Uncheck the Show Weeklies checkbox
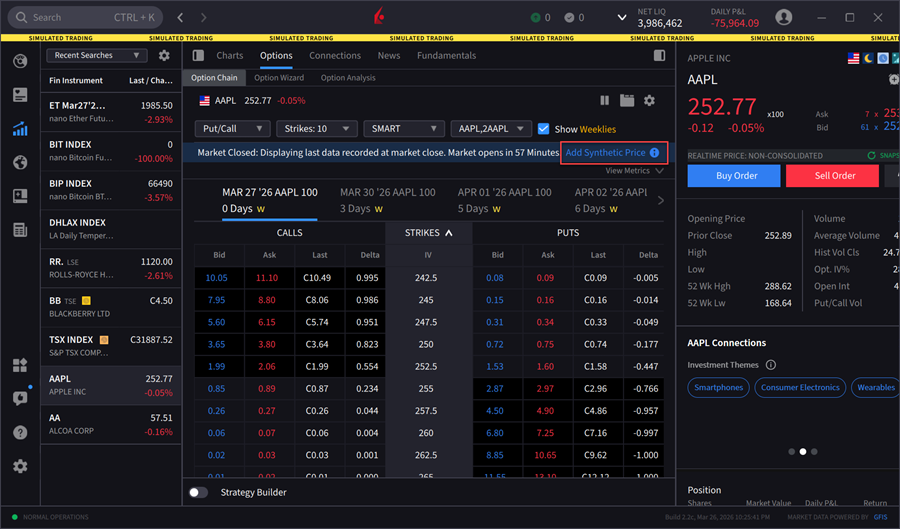Viewport: 900px width, 529px height. (x=544, y=129)
